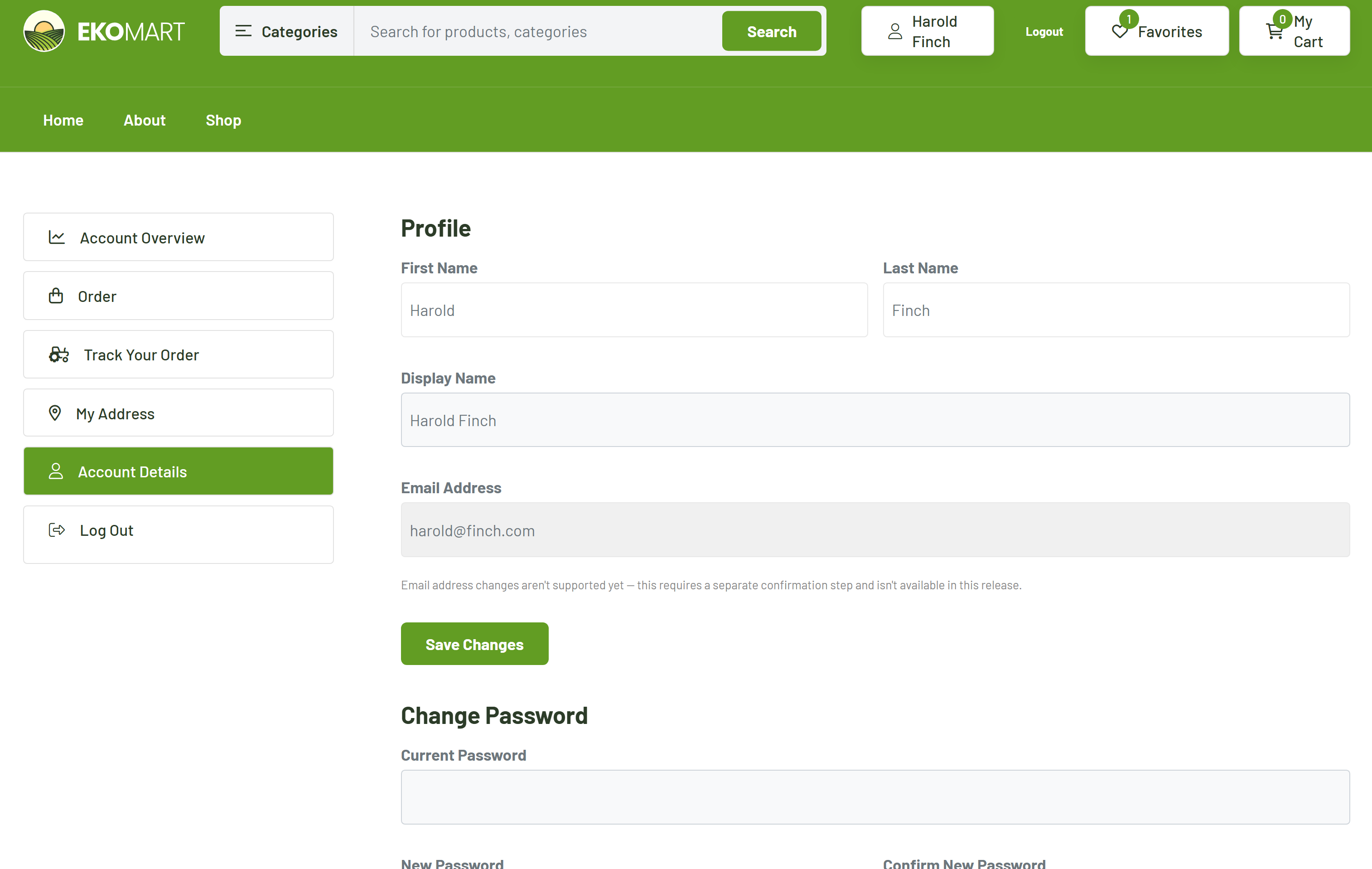The image size is (1372, 869).
Task: Click the user profile icon in header
Action: click(x=895, y=31)
